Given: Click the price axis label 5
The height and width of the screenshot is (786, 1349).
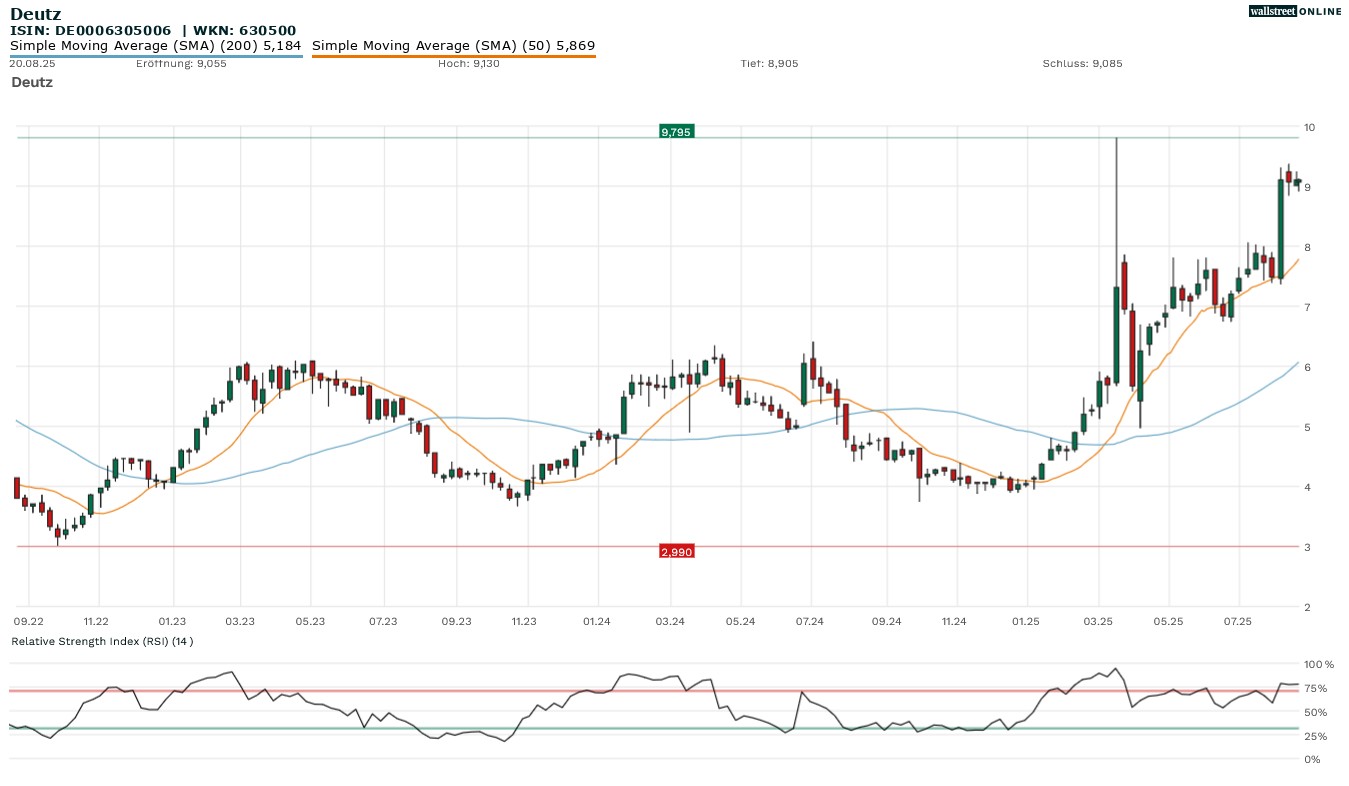Looking at the screenshot, I should (x=1306, y=427).
